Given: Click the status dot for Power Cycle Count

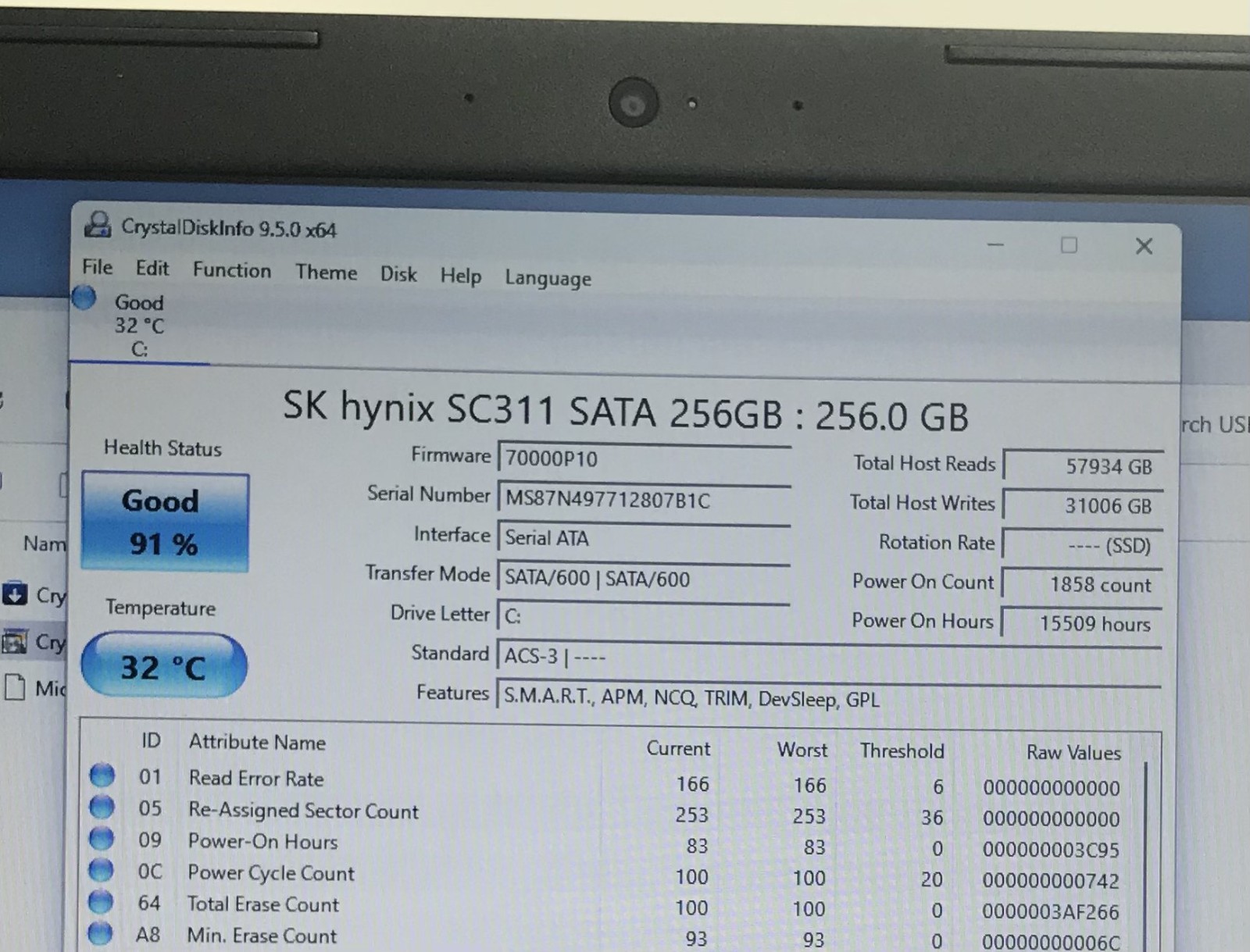Looking at the screenshot, I should coord(100,870).
